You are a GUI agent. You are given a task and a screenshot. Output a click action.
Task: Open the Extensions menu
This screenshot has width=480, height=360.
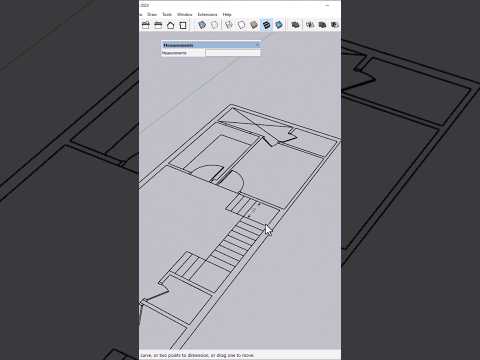pos(207,14)
